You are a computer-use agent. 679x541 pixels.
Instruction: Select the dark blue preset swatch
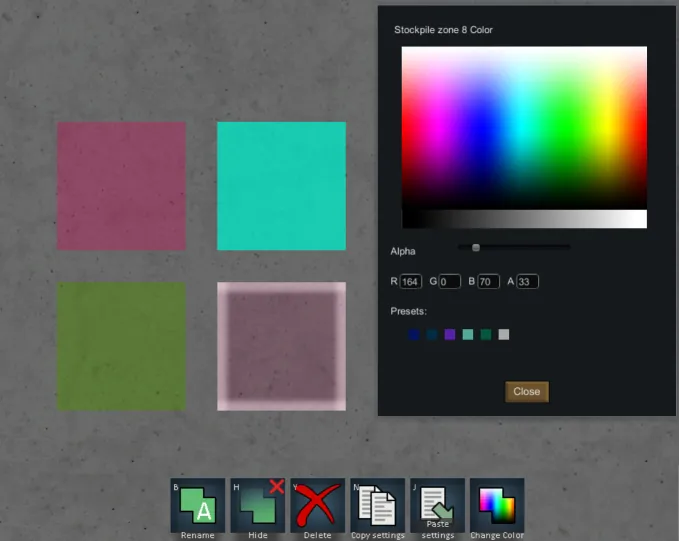(x=414, y=335)
